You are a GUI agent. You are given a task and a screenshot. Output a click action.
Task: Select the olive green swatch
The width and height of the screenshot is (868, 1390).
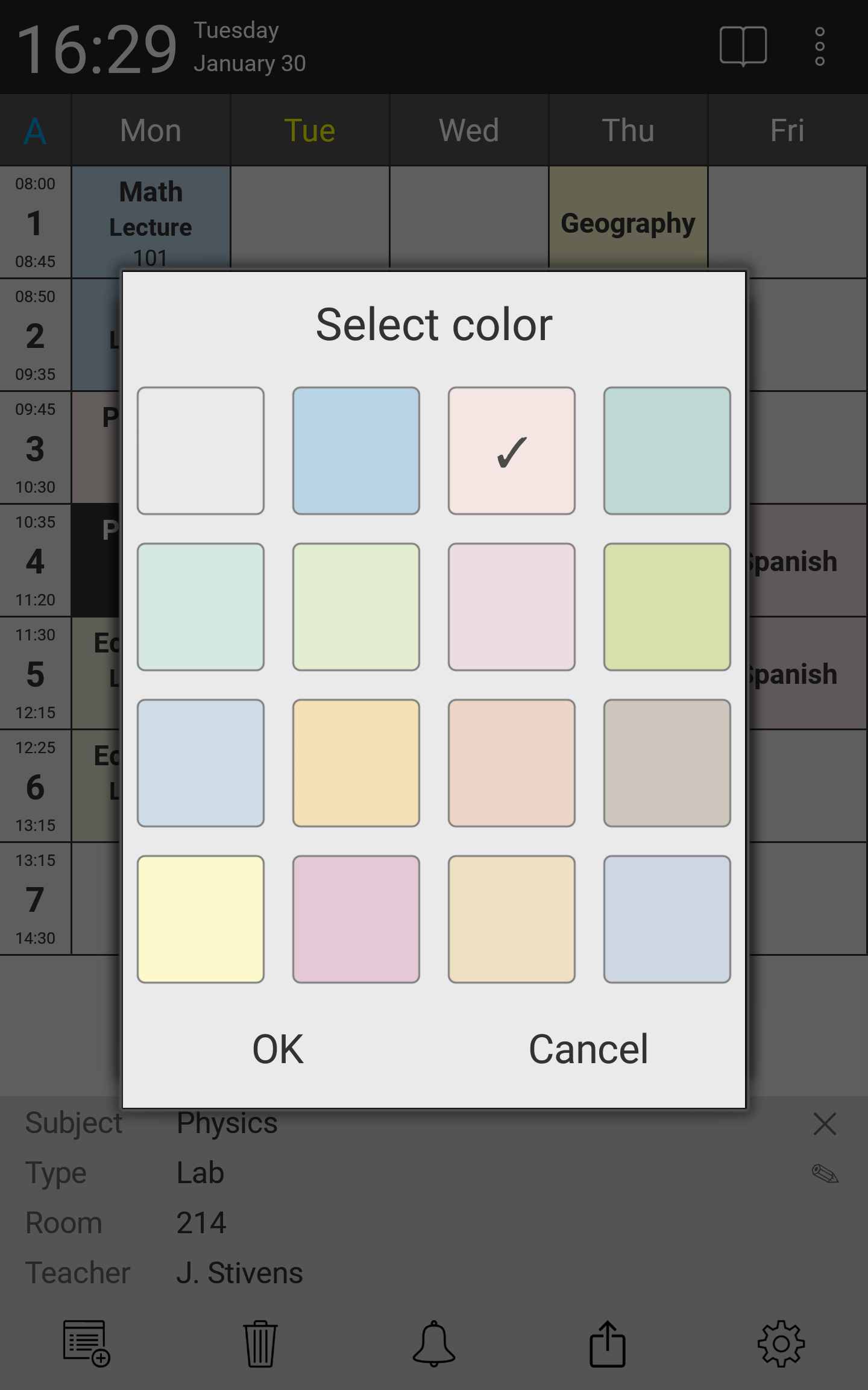(667, 607)
